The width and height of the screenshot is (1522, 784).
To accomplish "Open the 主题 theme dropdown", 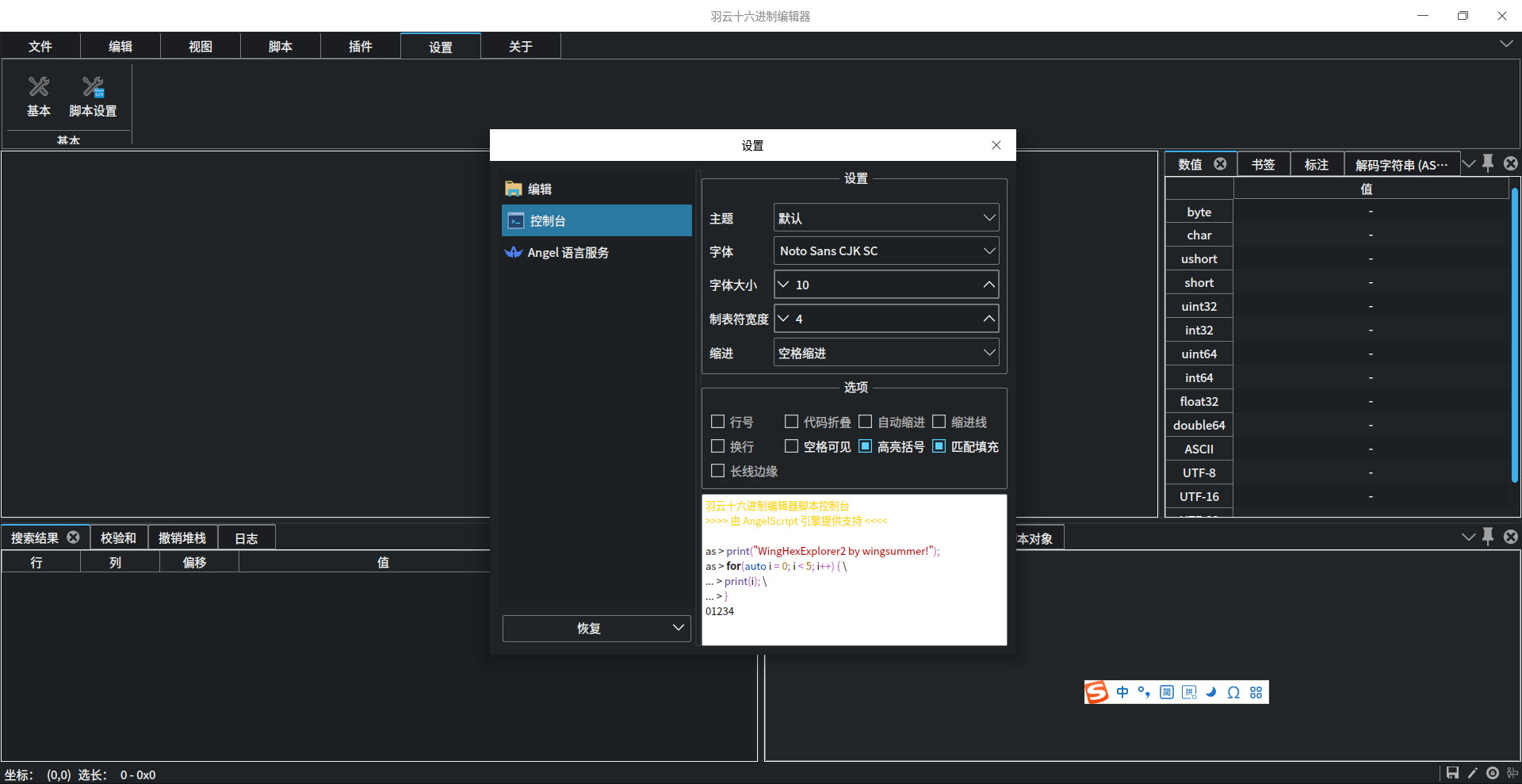I will point(886,218).
